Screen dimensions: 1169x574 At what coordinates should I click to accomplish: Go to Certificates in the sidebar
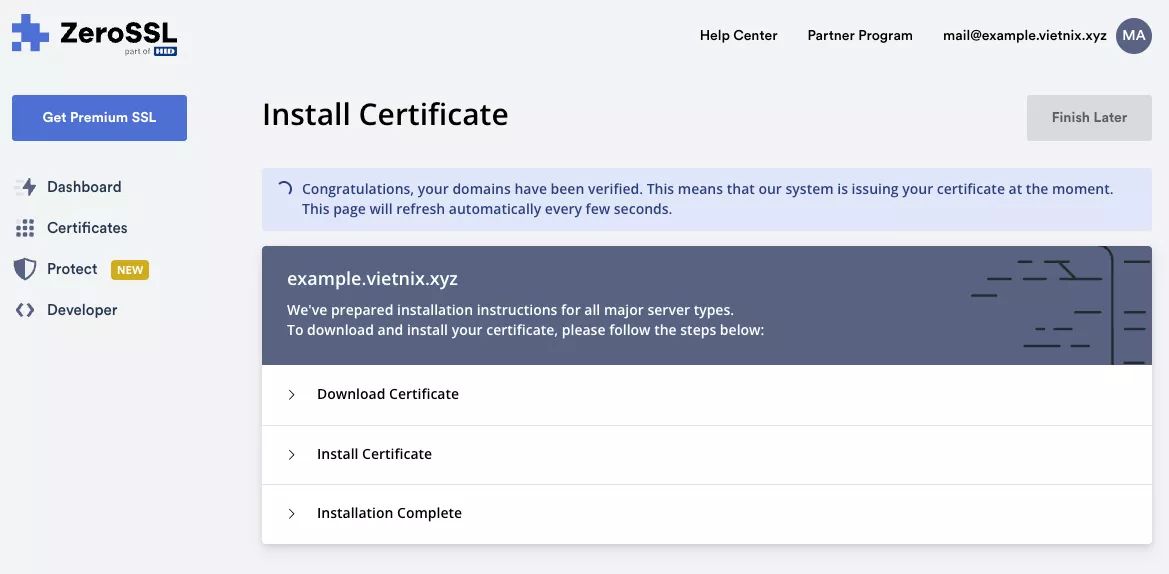pyautogui.click(x=87, y=228)
